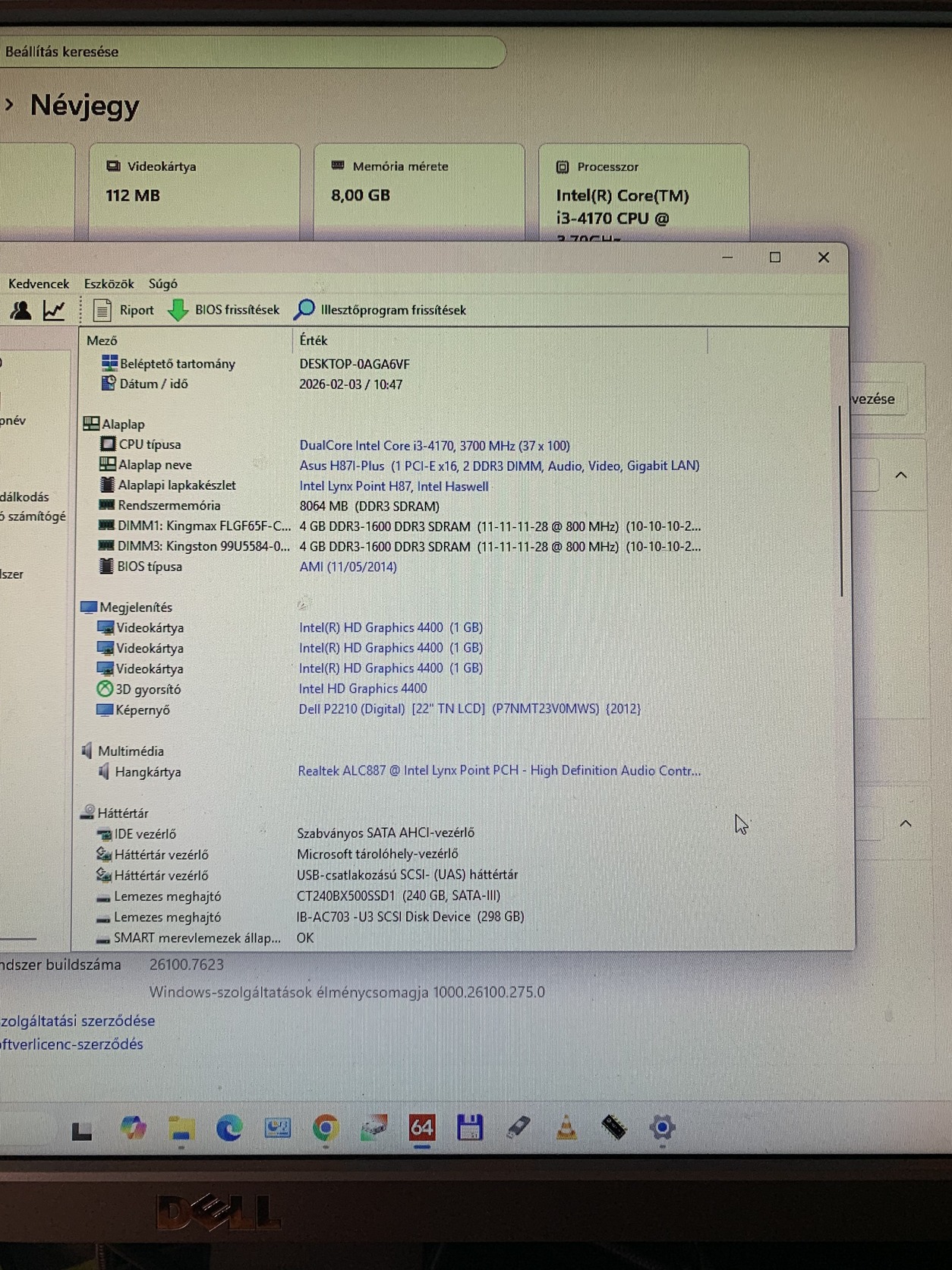Open Google Chrome from the taskbar
This screenshot has width=952, height=1270.
(x=326, y=1128)
